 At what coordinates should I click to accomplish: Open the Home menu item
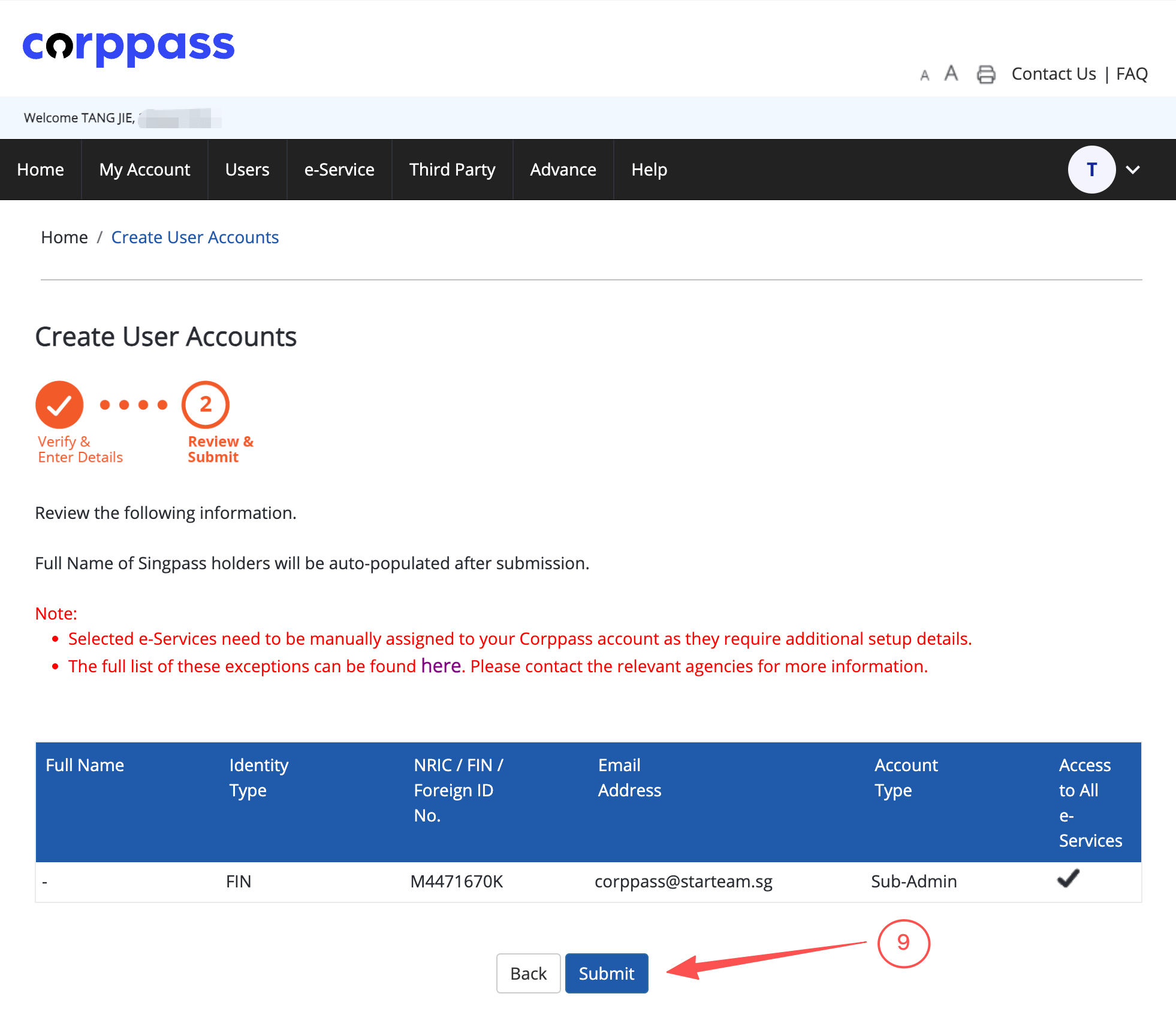coord(41,170)
